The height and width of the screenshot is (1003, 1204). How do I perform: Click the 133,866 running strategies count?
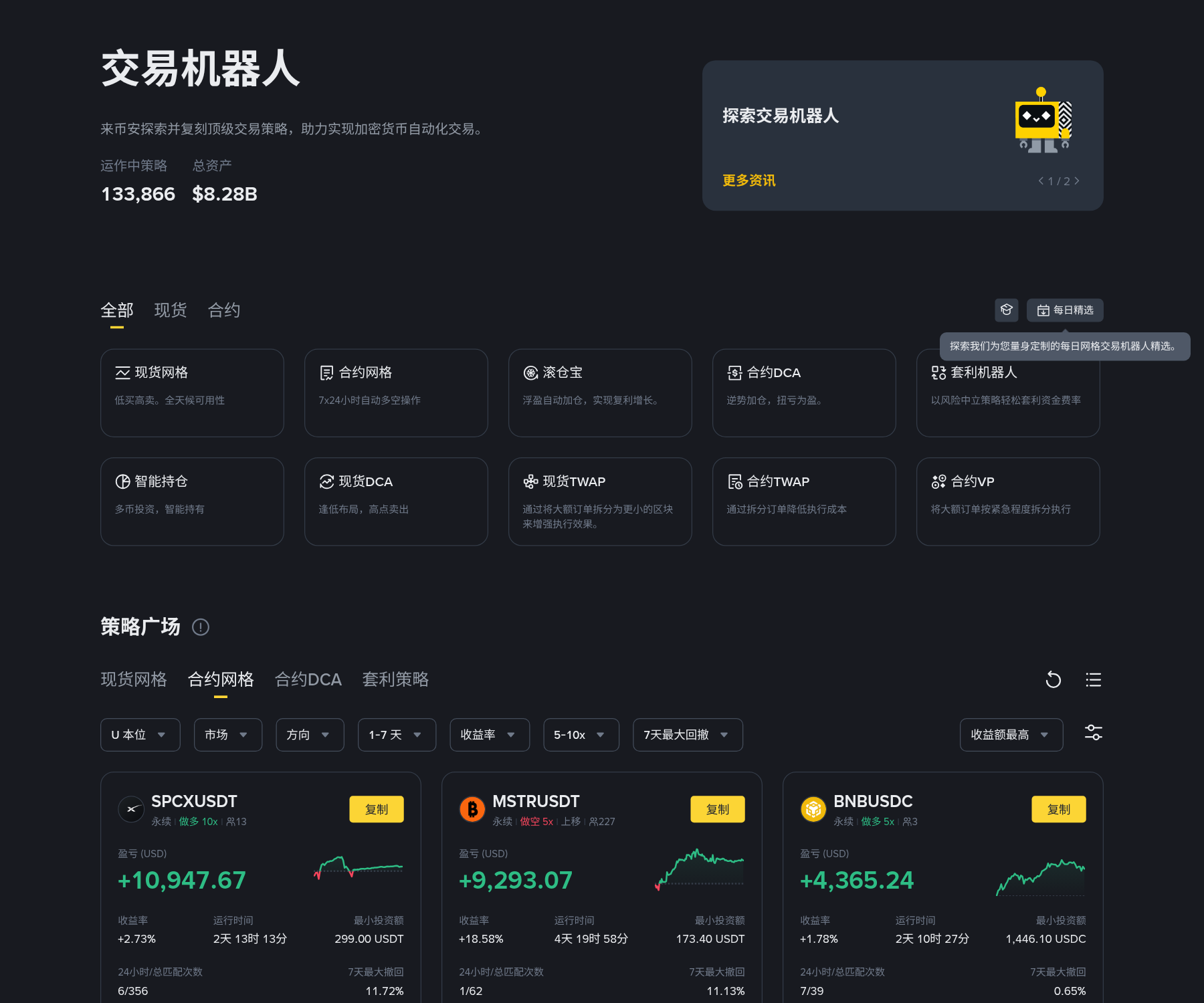point(138,194)
